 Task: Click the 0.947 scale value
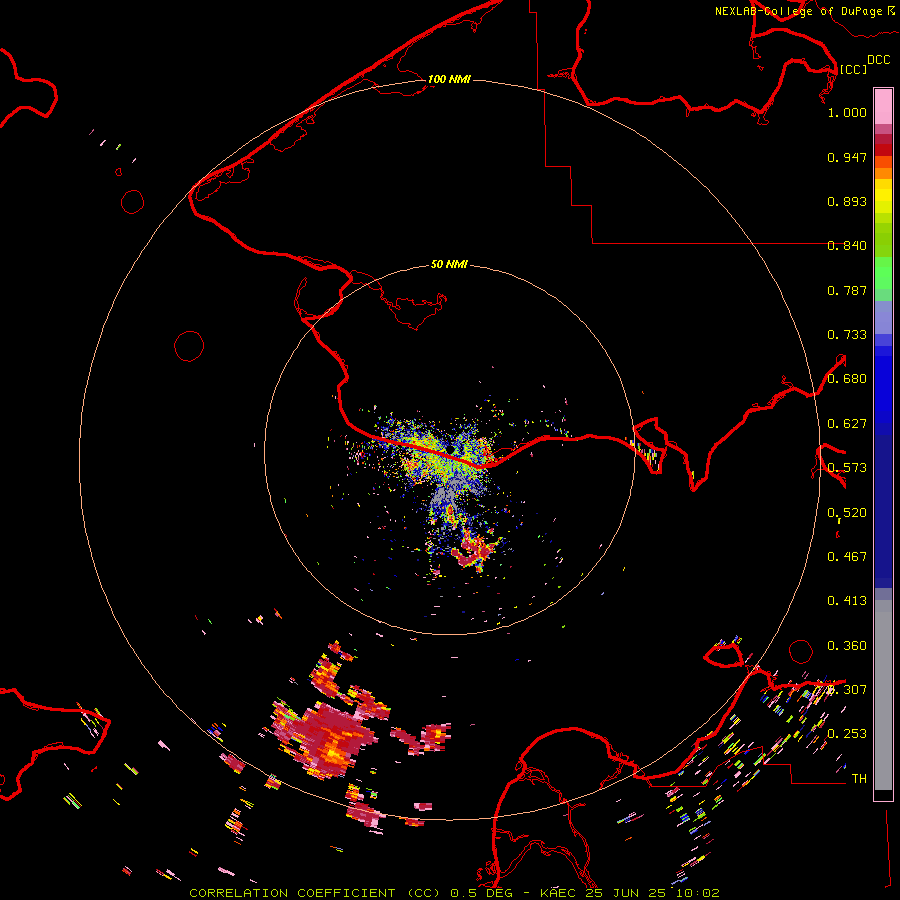847,157
